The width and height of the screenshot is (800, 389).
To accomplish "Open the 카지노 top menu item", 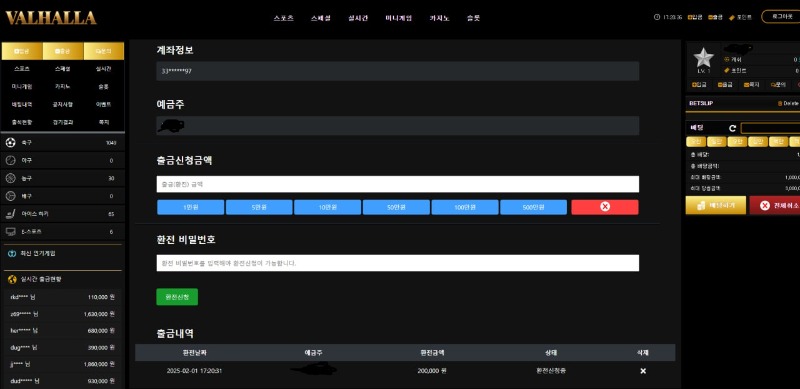I will pyautogui.click(x=439, y=18).
